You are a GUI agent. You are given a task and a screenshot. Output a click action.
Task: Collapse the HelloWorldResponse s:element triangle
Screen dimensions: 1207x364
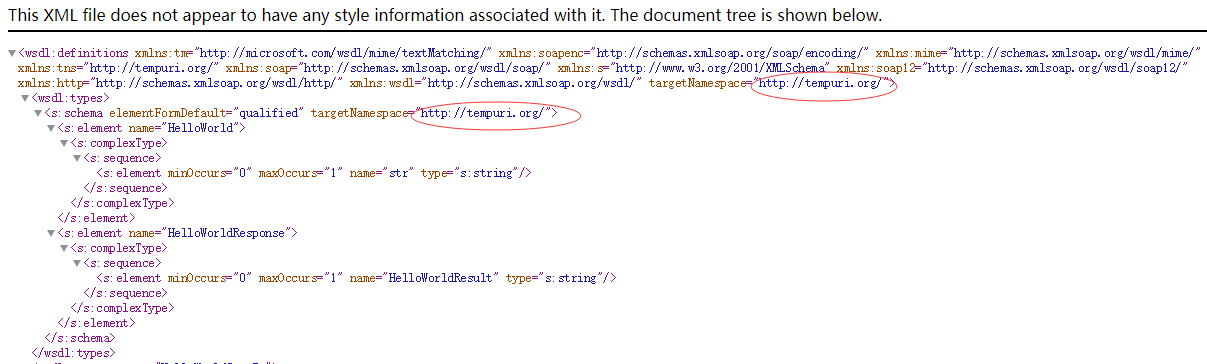[x=51, y=233]
